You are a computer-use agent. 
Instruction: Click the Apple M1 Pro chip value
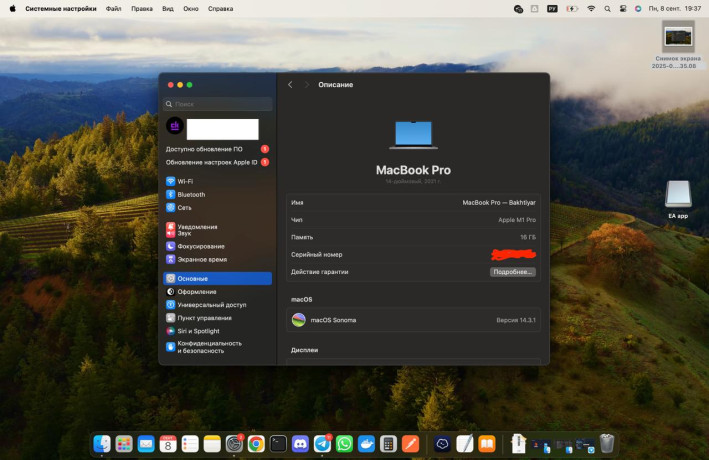pos(517,220)
